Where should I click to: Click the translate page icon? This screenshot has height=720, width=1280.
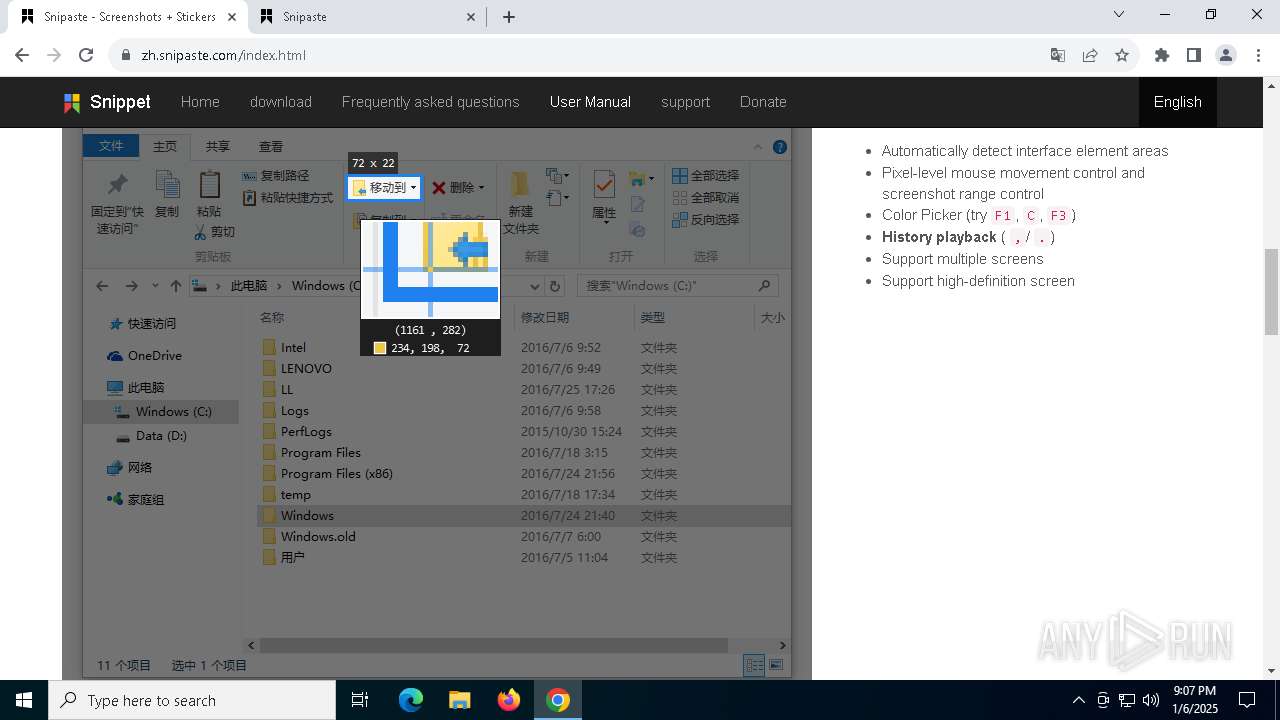[x=1058, y=55]
